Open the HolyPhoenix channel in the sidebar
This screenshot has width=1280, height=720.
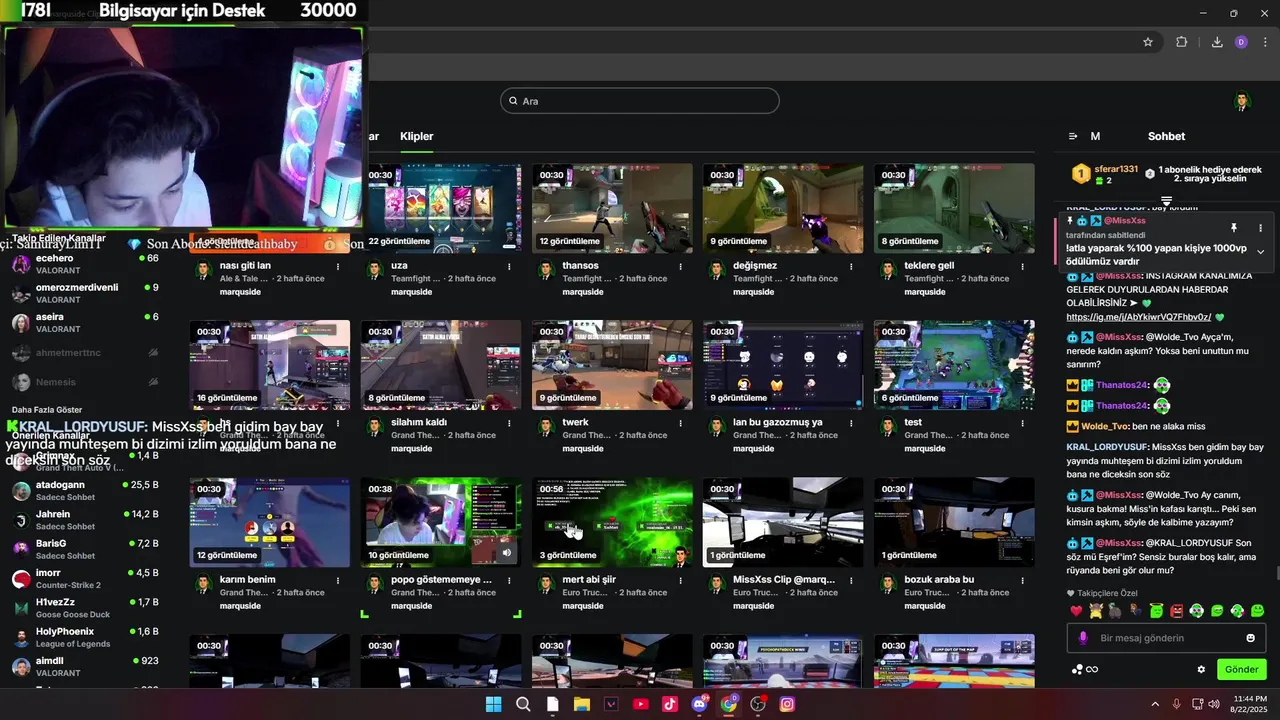click(x=85, y=638)
